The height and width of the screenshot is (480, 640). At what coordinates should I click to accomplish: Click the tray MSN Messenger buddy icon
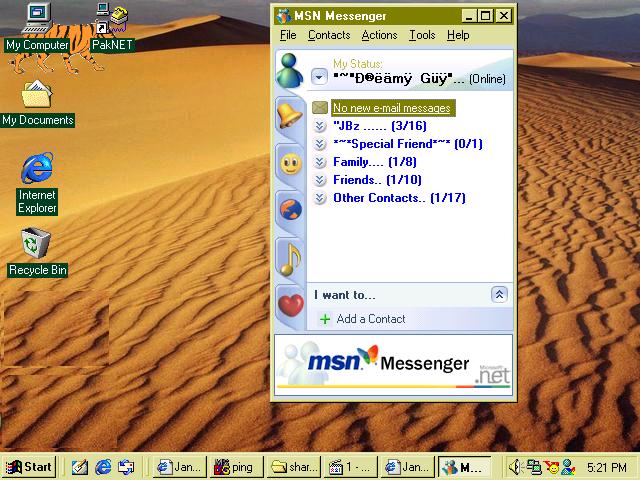pos(568,467)
